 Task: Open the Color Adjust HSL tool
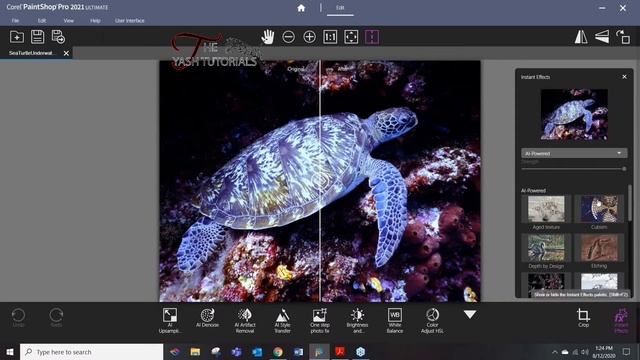tap(432, 320)
